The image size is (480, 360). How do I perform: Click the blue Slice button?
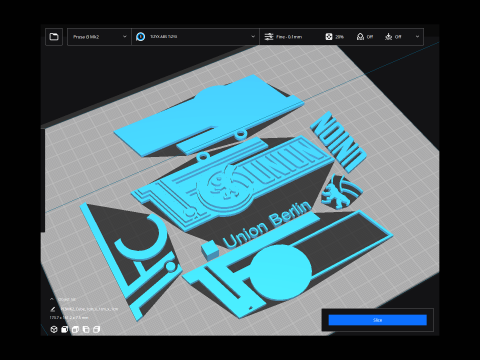point(377,320)
